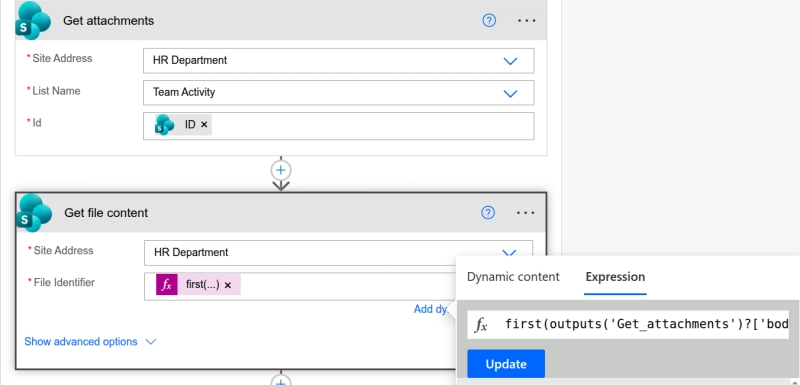
Task: Open help for Get attachments action
Action: pyautogui.click(x=489, y=20)
